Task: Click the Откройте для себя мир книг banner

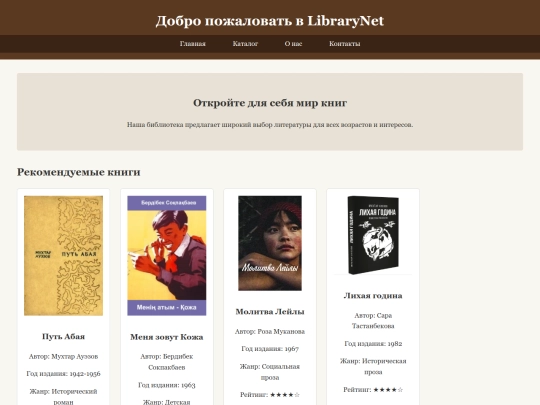Action: (x=270, y=112)
